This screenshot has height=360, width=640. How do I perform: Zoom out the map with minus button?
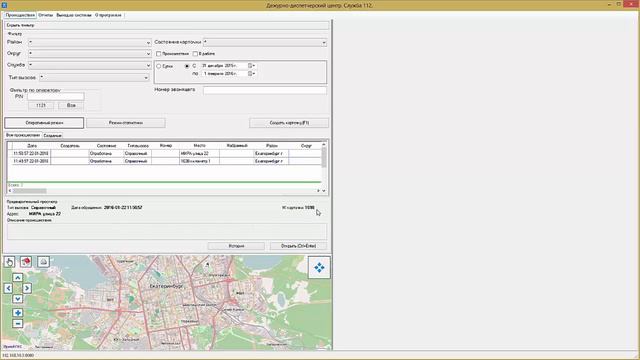coord(18,323)
